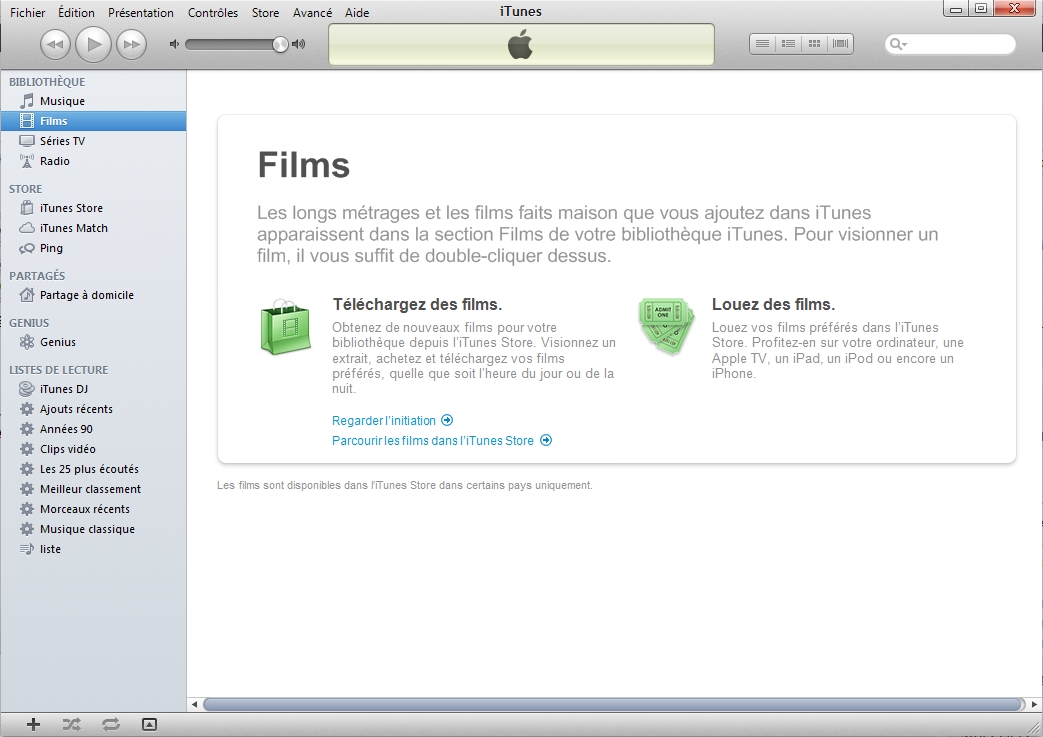Open the Ping speech-bubble icon

(x=27, y=248)
